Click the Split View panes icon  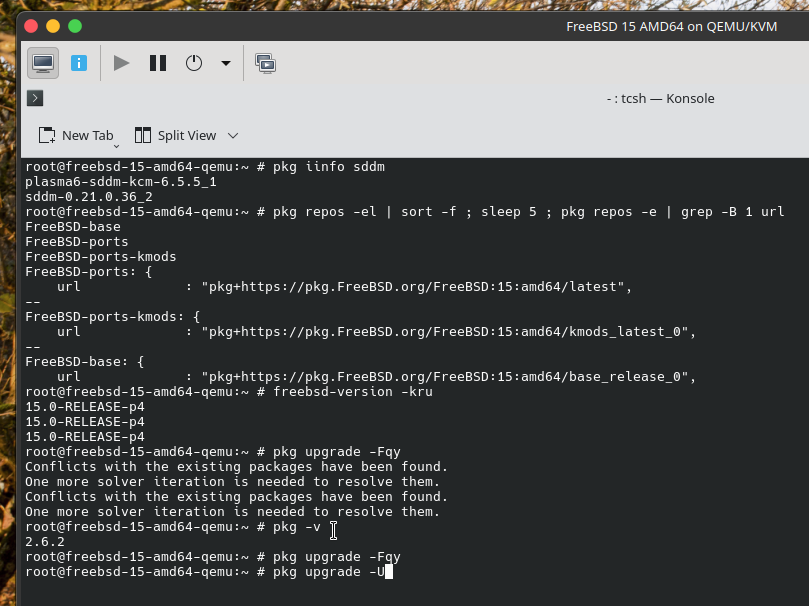click(x=143, y=135)
